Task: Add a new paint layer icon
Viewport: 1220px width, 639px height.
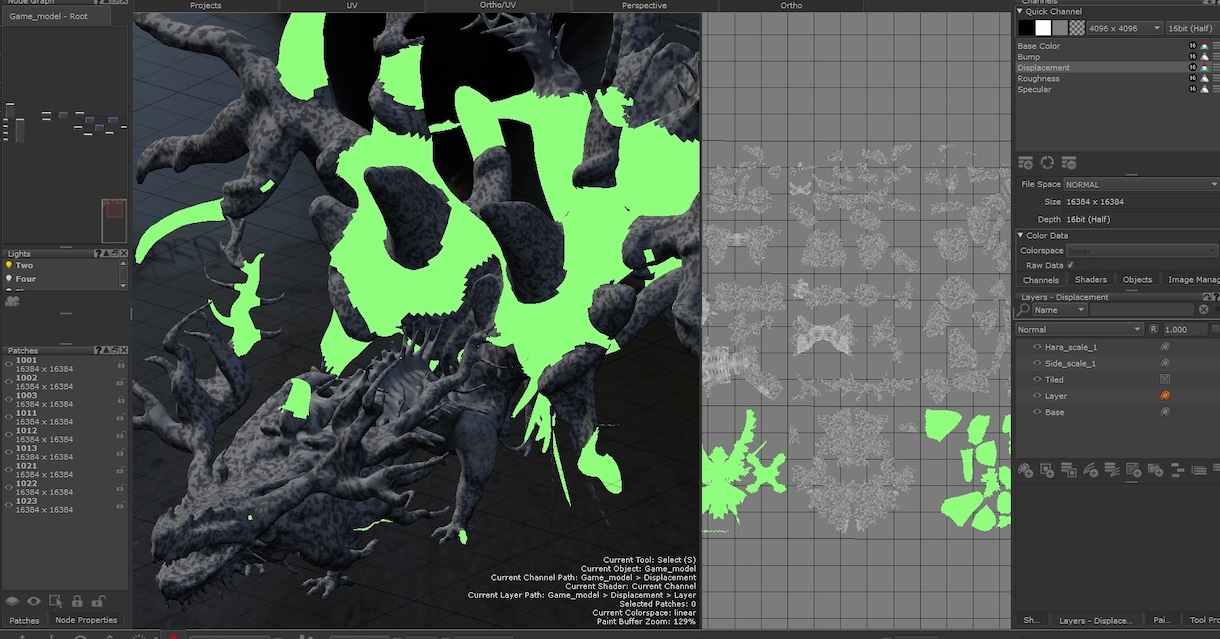Action: click(1025, 469)
